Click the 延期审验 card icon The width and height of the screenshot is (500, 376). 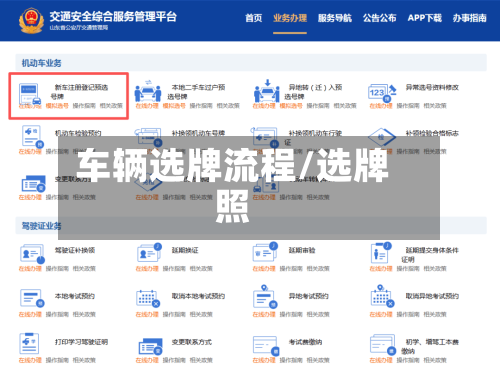pos(265,252)
